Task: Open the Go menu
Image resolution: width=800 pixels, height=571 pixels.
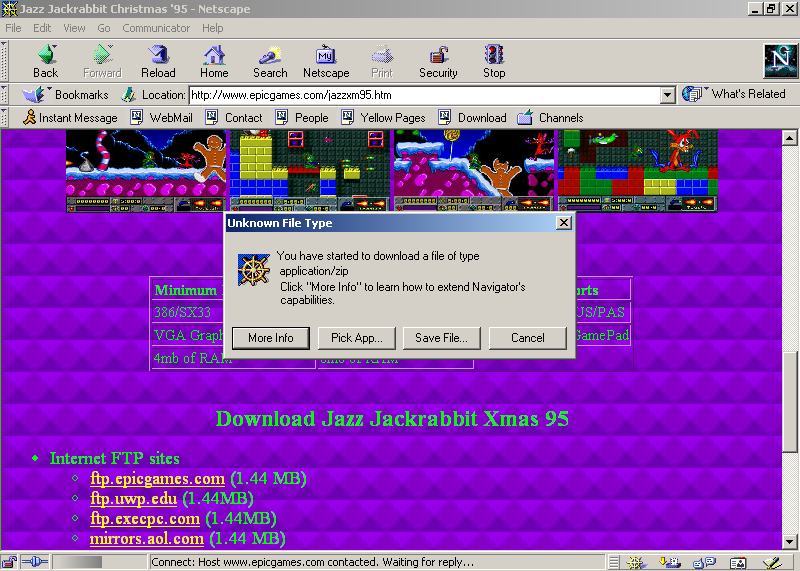Action: coord(104,28)
